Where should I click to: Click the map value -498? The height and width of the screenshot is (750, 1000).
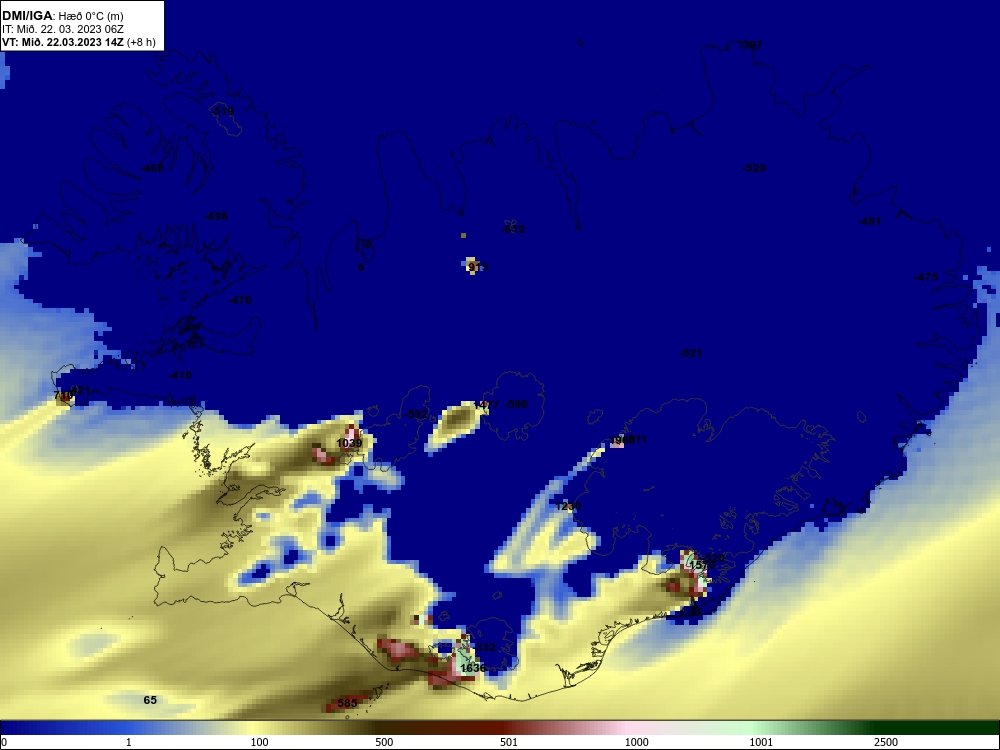[216, 216]
